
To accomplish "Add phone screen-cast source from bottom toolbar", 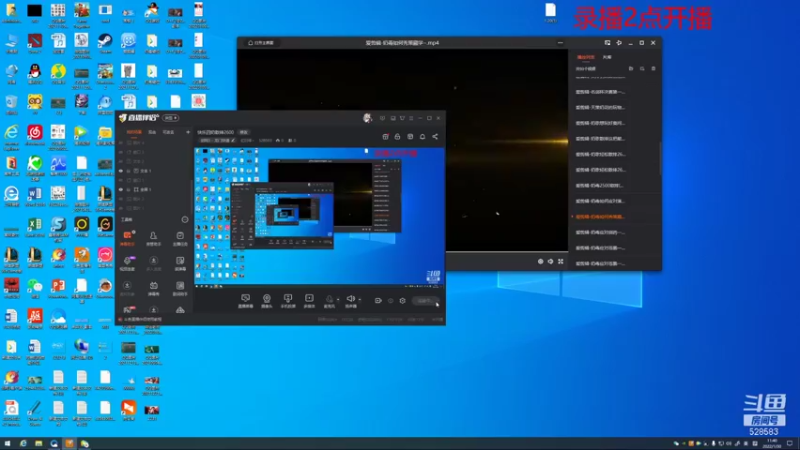I will point(288,301).
